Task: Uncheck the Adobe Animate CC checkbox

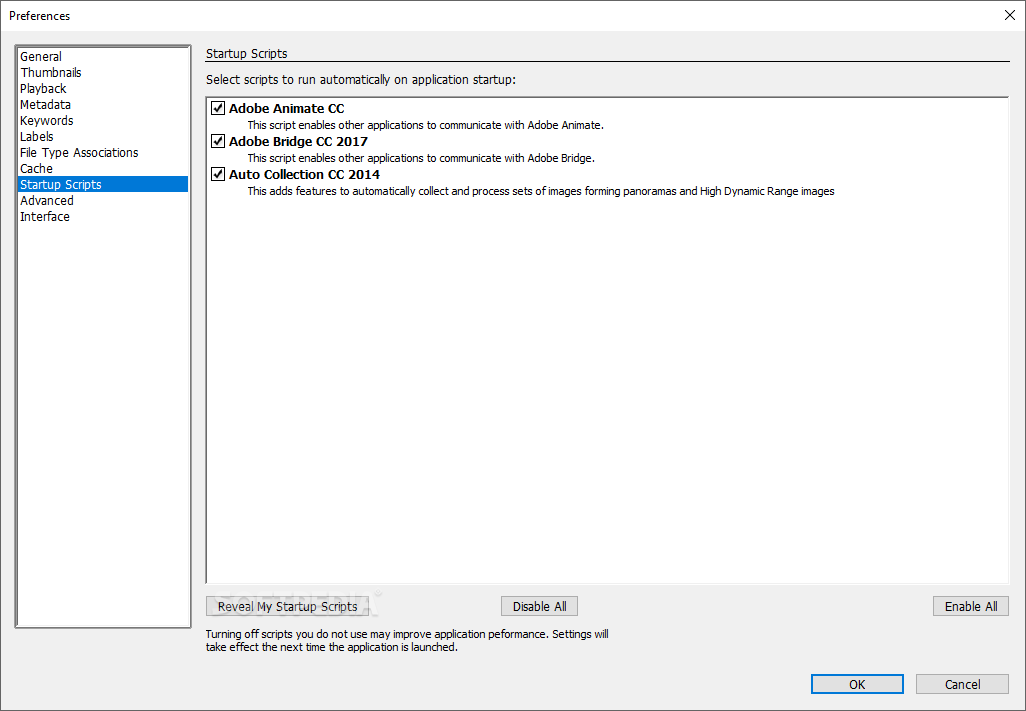Action: coord(218,108)
